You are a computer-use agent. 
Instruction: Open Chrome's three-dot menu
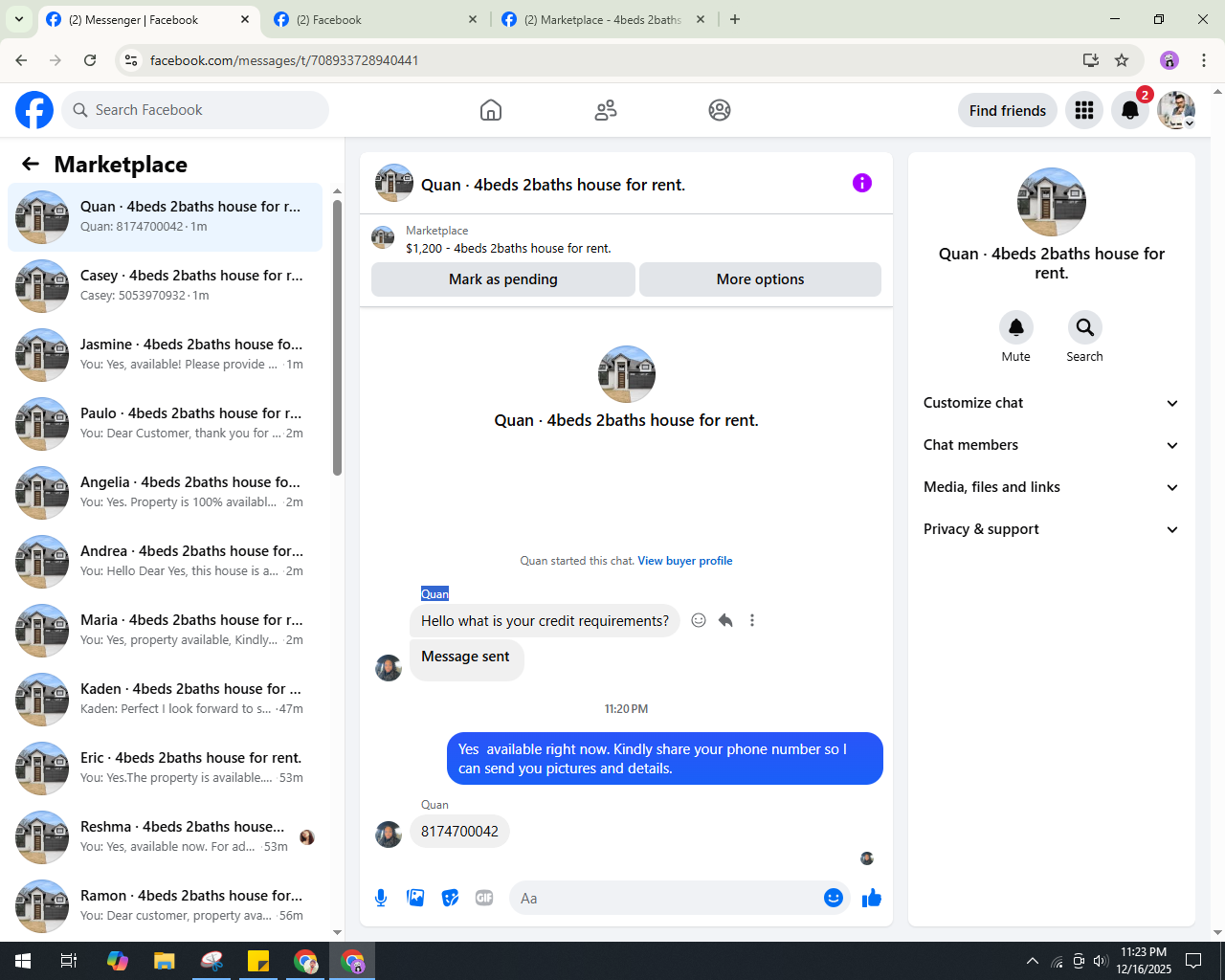pos(1204,60)
